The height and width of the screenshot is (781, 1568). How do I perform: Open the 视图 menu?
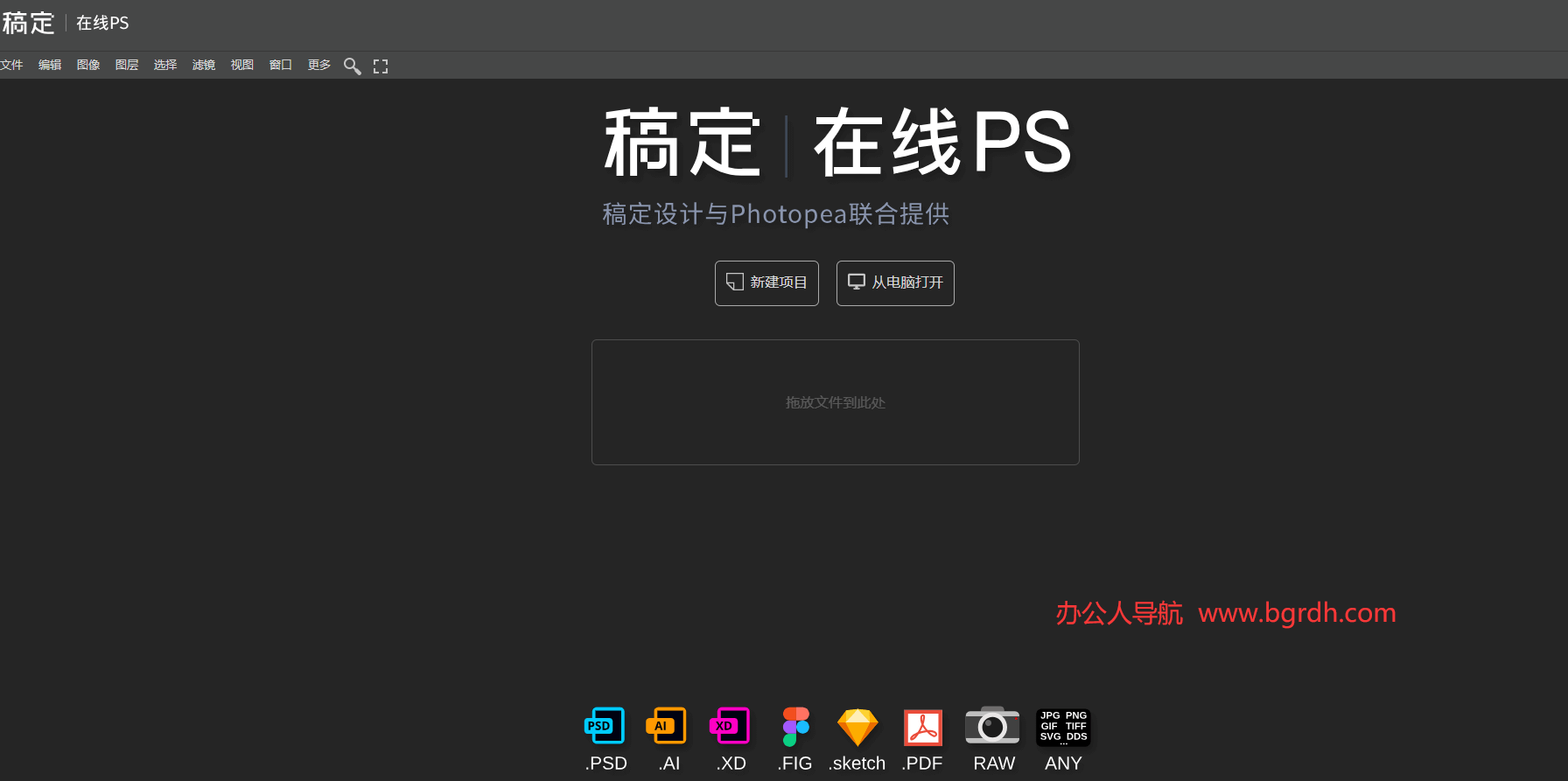click(x=242, y=66)
